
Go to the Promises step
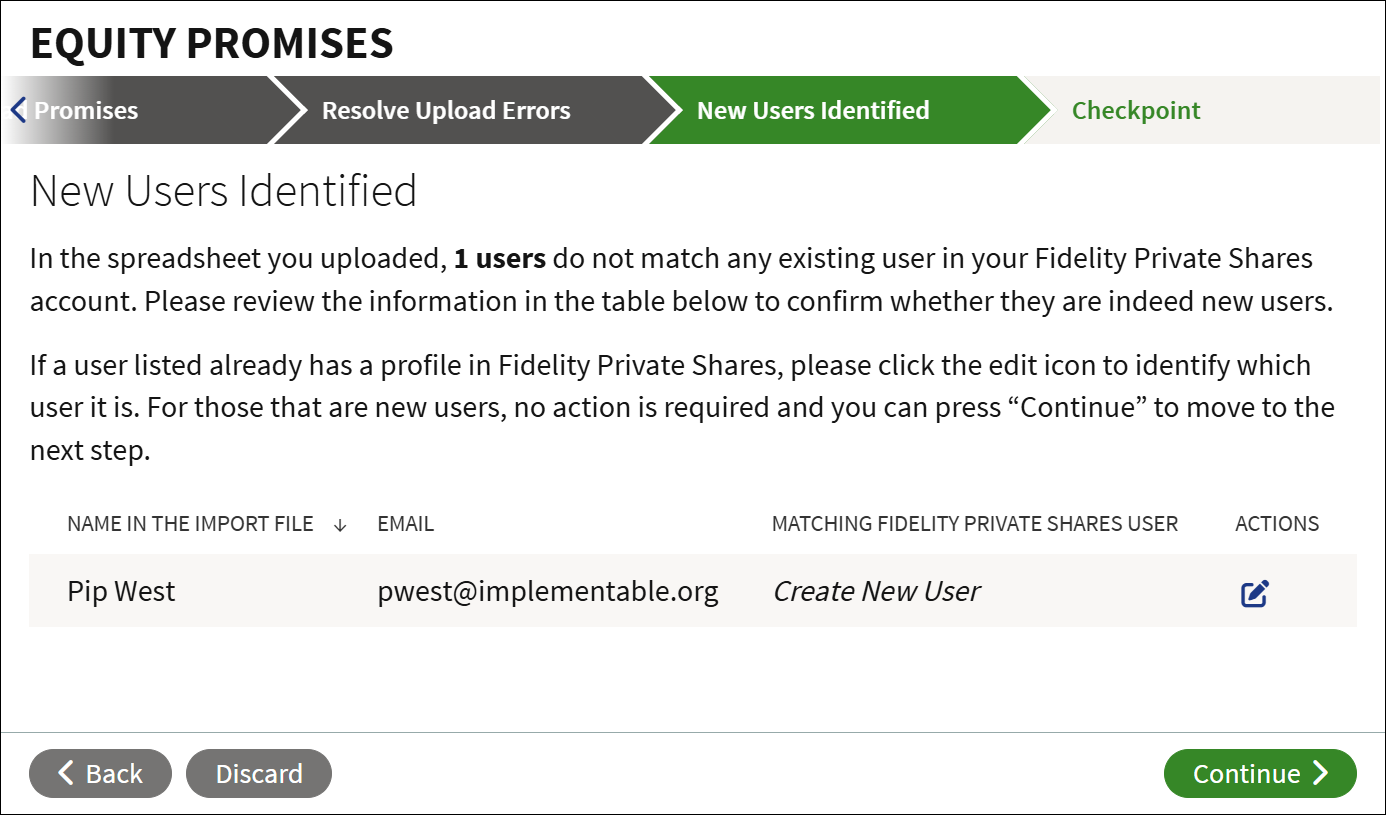point(86,110)
